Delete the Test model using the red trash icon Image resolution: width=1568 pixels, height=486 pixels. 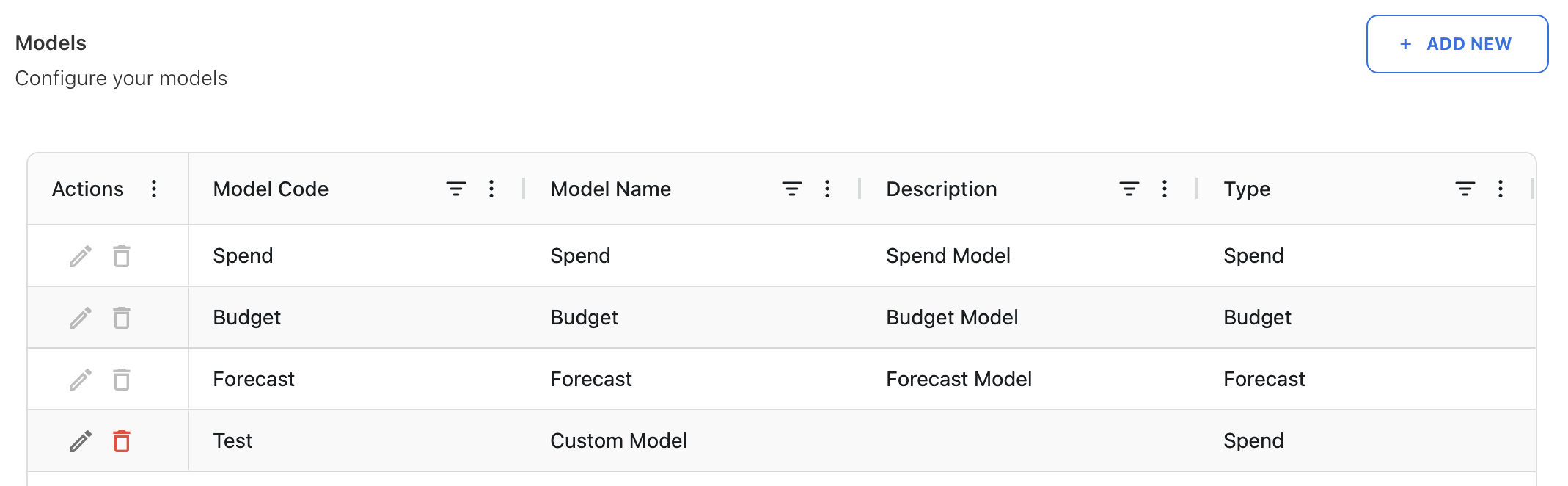click(122, 440)
